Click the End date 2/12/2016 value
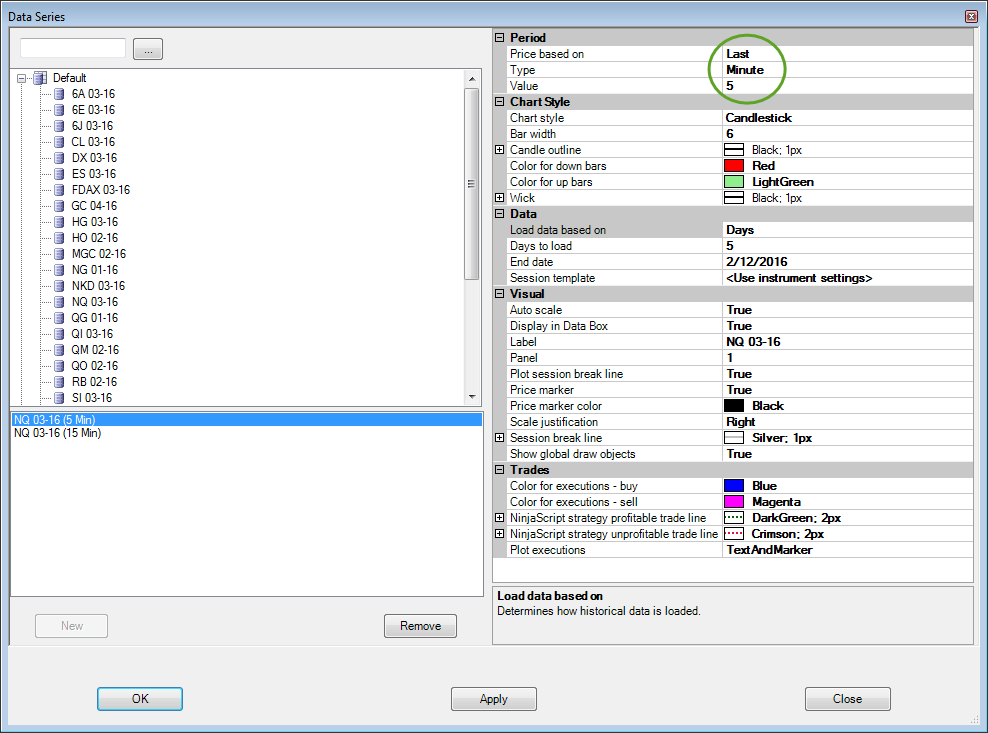The image size is (988, 733). (x=847, y=262)
